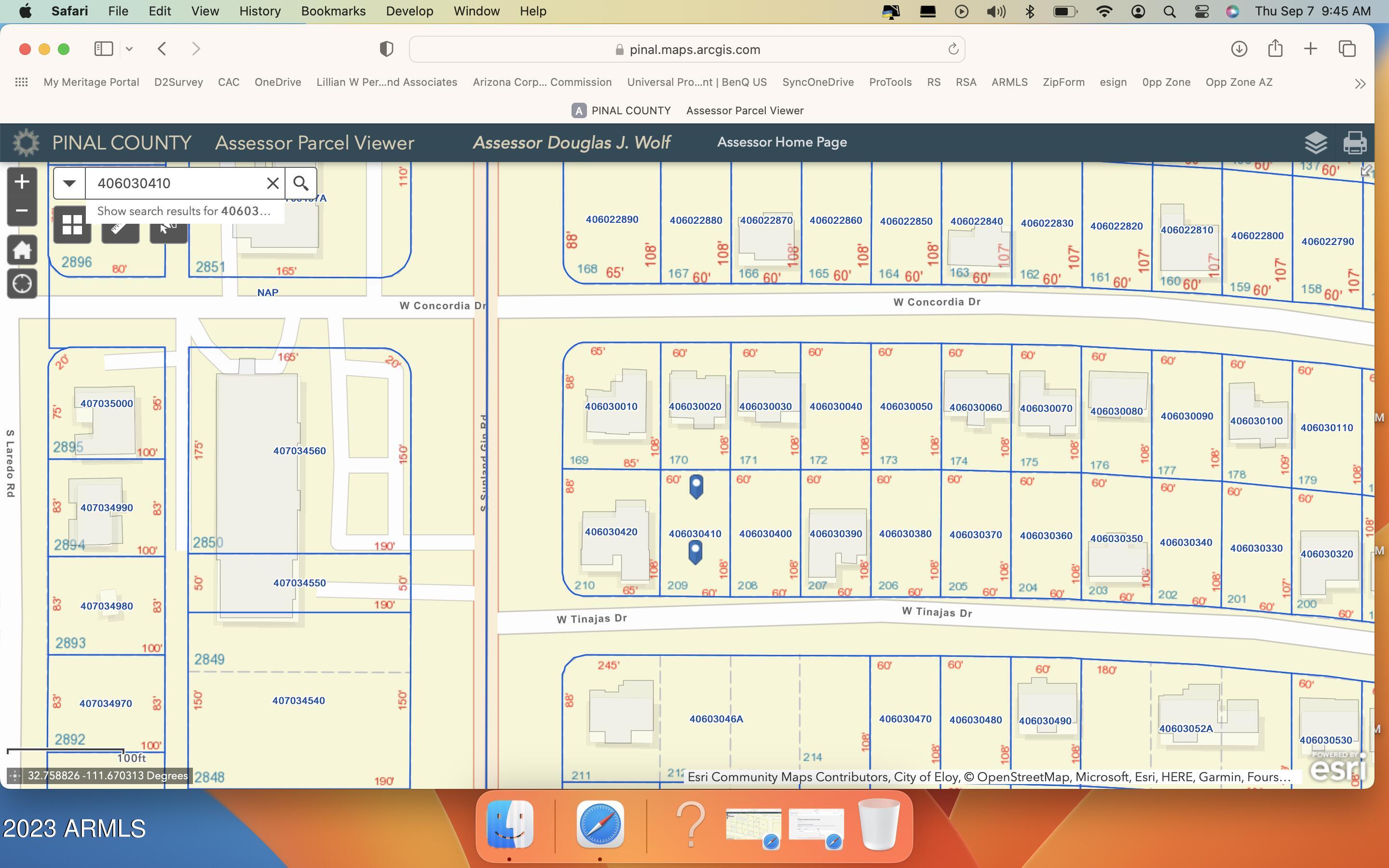
Task: Clear the search text 406030410
Action: [x=272, y=183]
